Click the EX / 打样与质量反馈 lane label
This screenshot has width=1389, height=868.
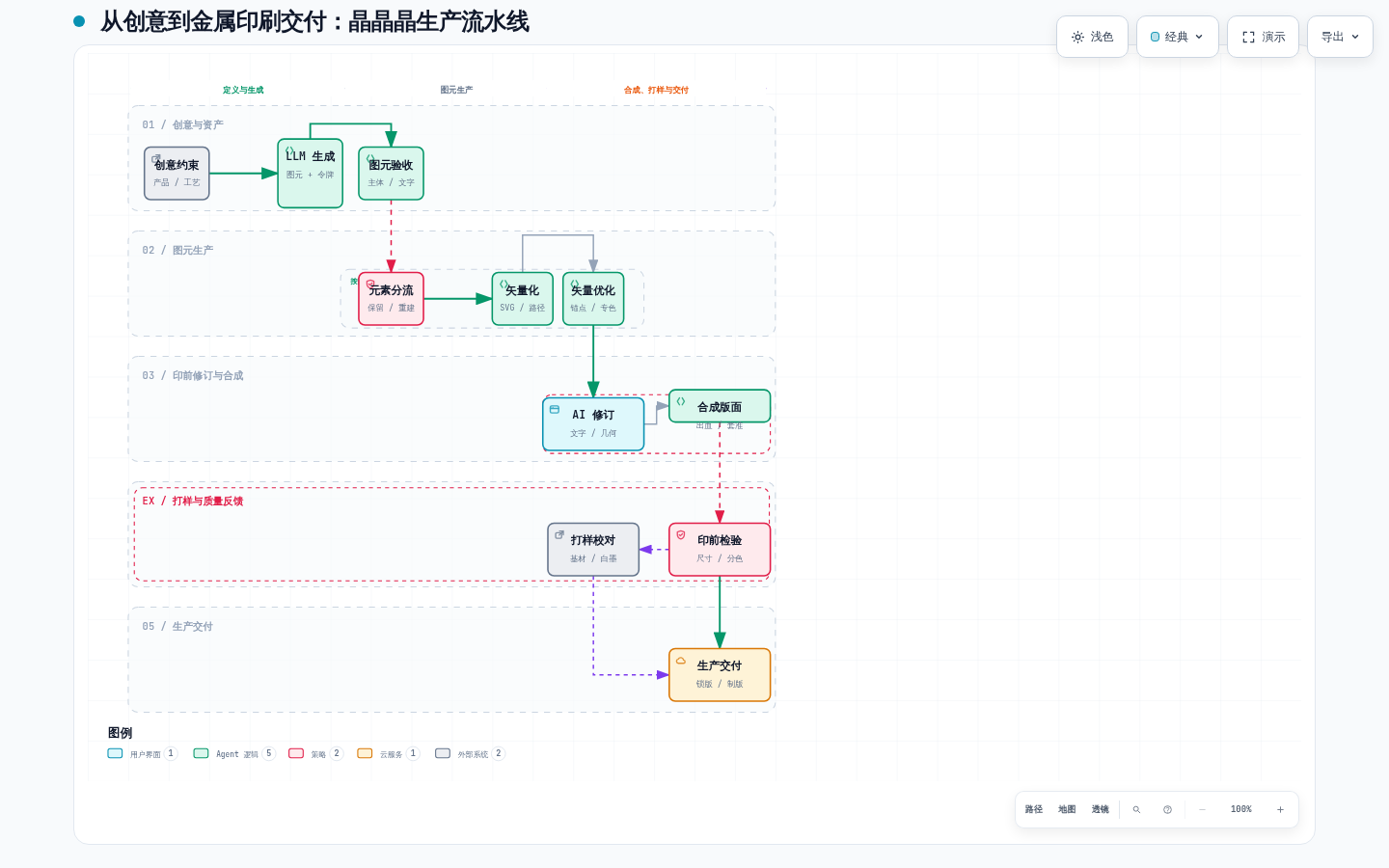point(193,501)
